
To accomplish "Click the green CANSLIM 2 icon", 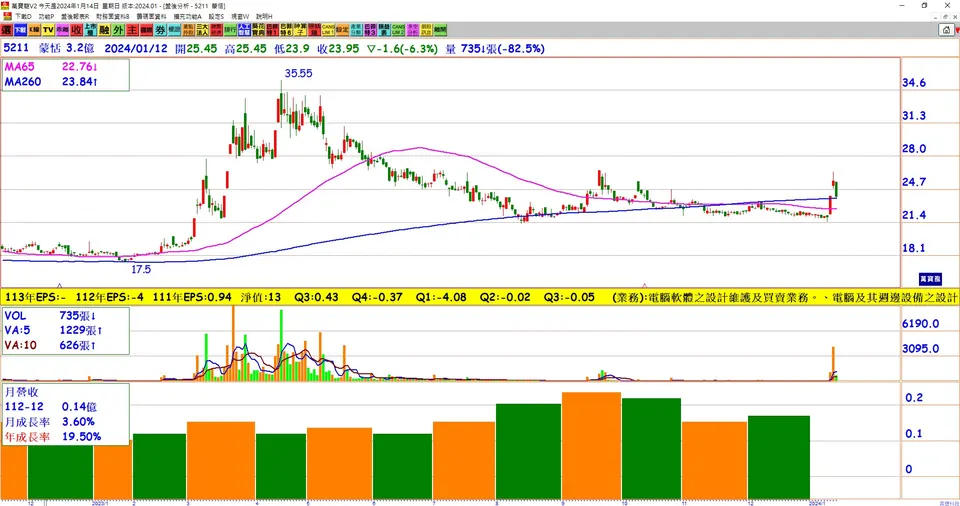I will 398,29.
